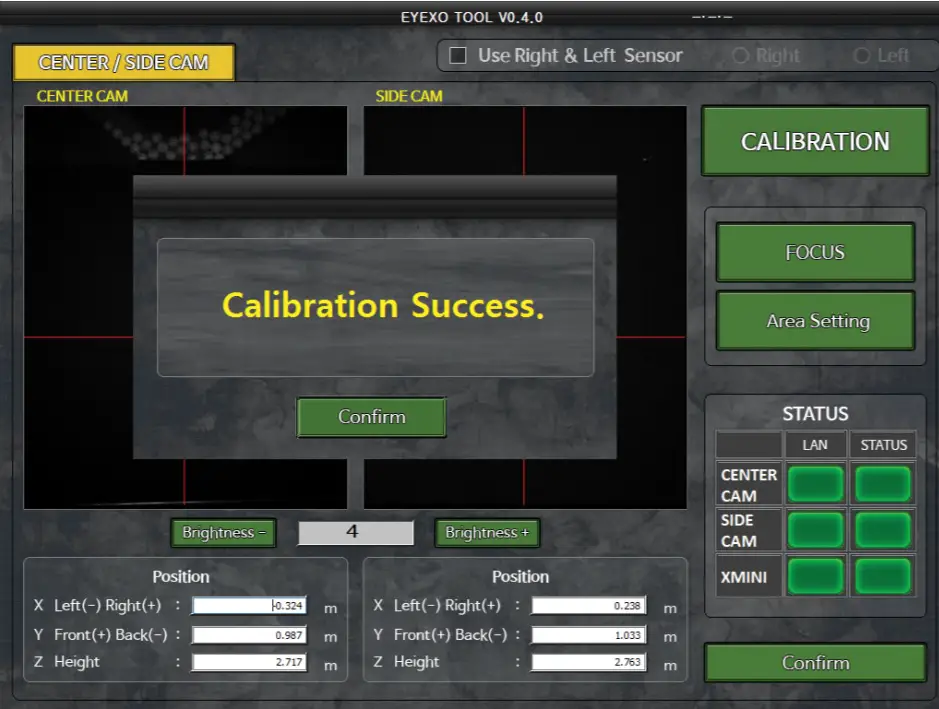Click Side Cam X Left(-) Right(+) label
This screenshot has width=939, height=709.
coord(447,605)
